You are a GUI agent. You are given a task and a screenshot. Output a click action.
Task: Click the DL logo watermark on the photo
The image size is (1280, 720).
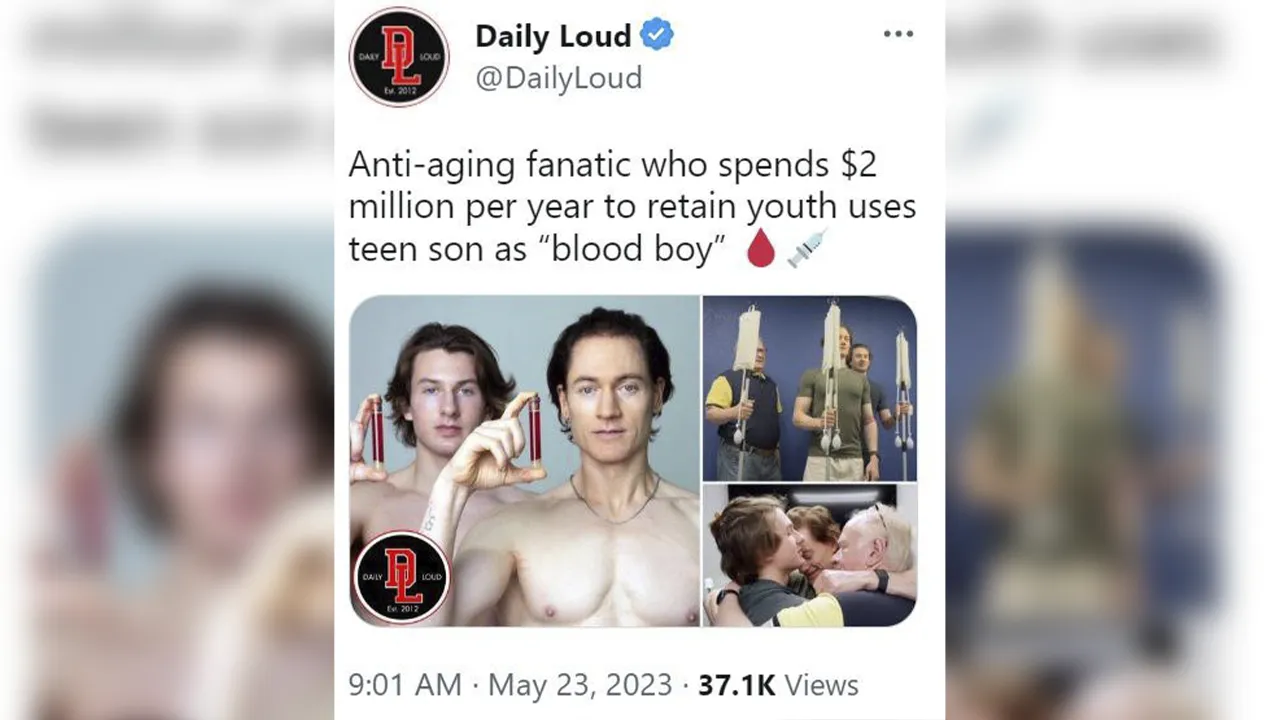click(402, 578)
